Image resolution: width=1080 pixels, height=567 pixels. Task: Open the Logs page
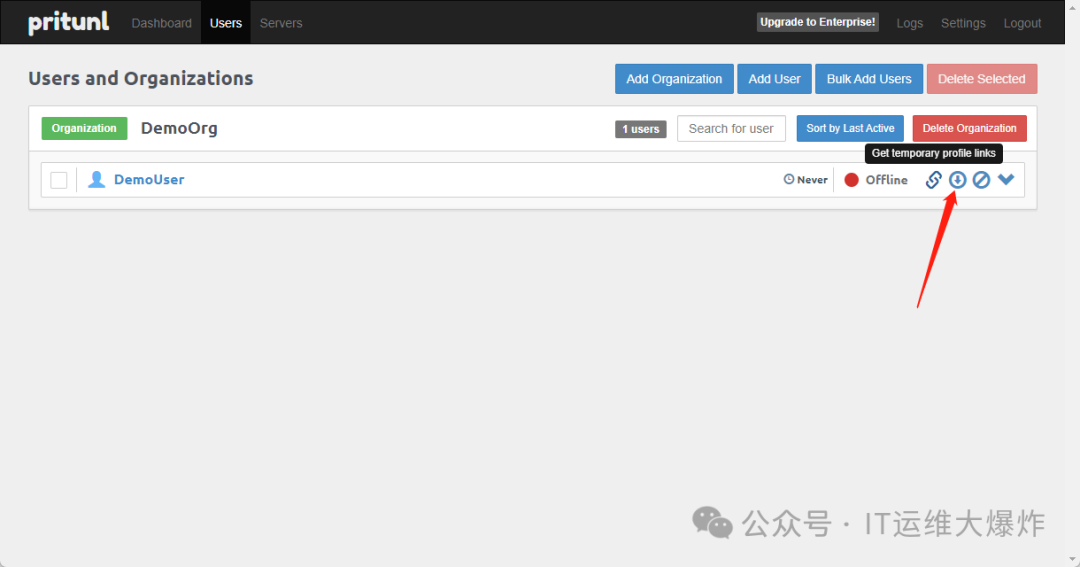click(910, 23)
